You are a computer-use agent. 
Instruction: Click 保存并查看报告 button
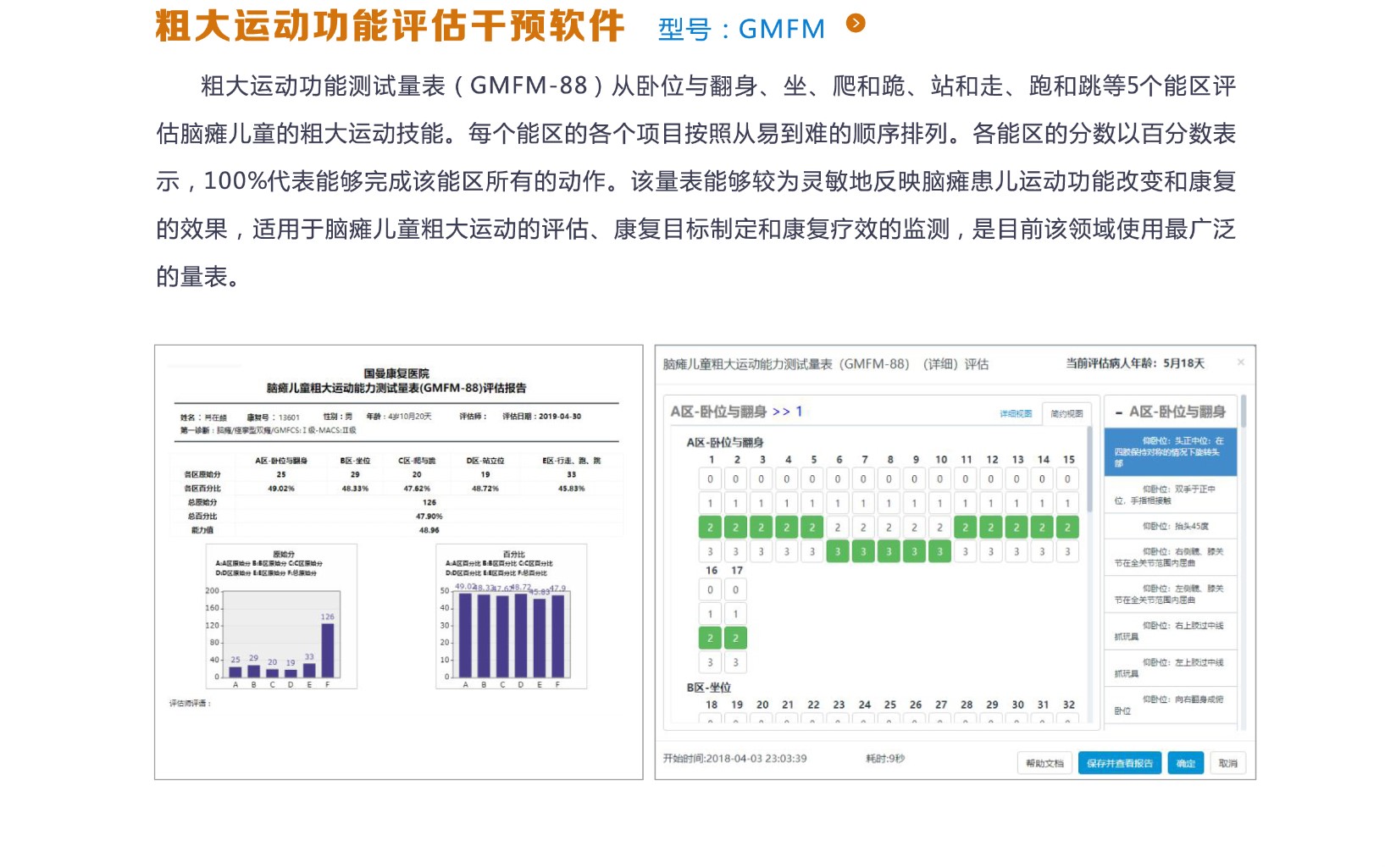pyautogui.click(x=1120, y=764)
